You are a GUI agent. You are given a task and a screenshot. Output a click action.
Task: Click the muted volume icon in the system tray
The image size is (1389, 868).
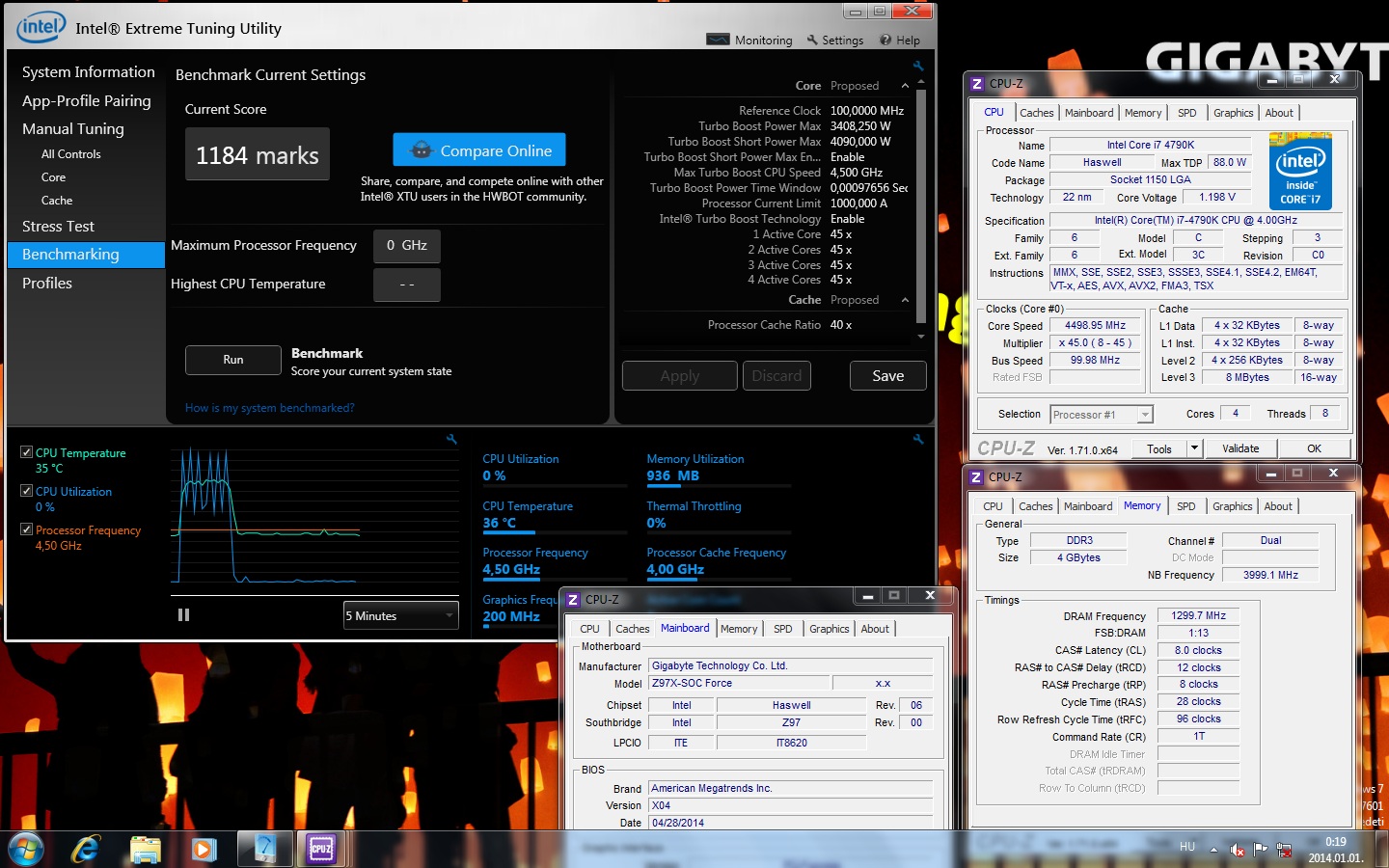click(1238, 850)
